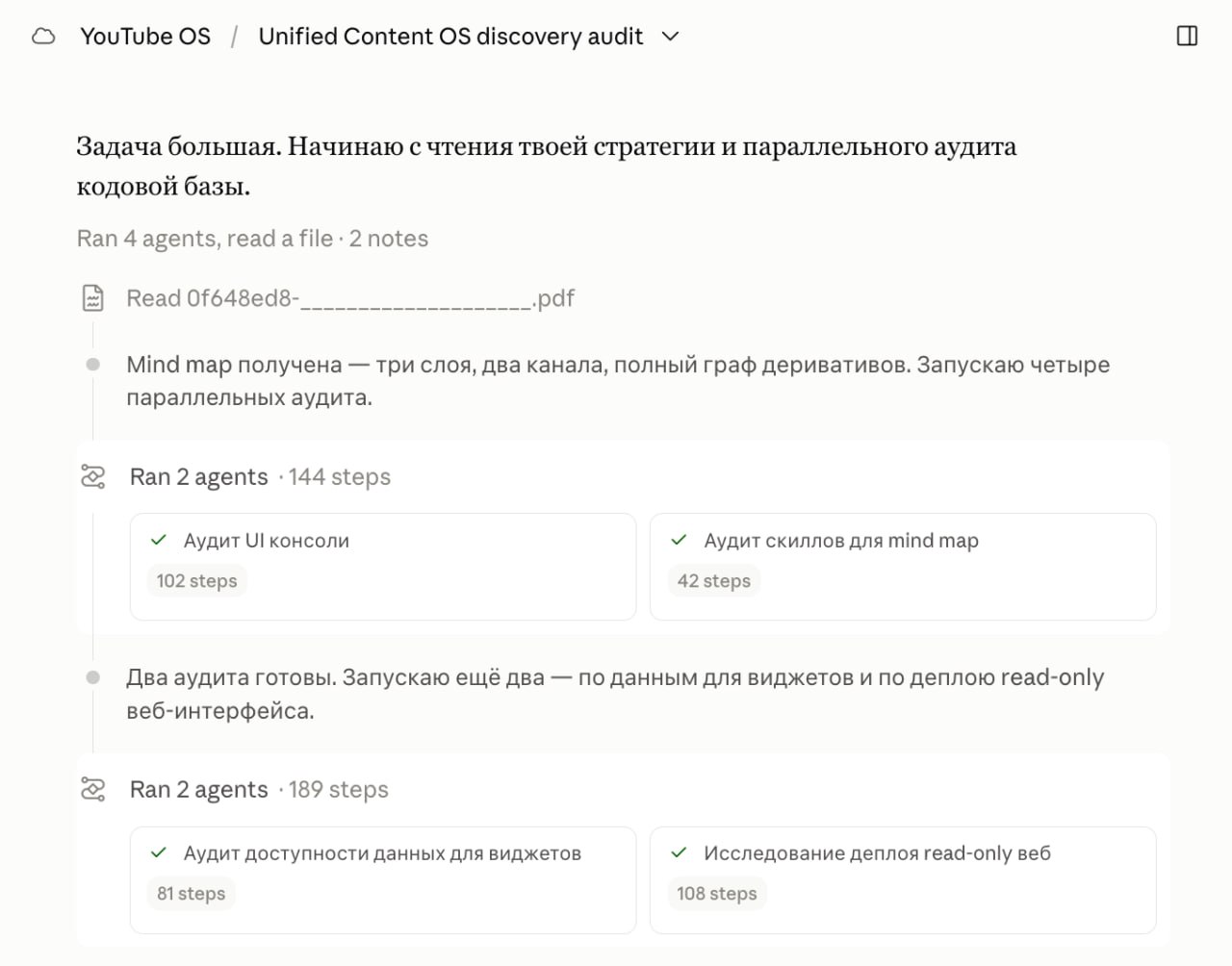The width and height of the screenshot is (1232, 966).
Task: Expand the Ran 2 agents 144 steps group
Action: coord(260,476)
